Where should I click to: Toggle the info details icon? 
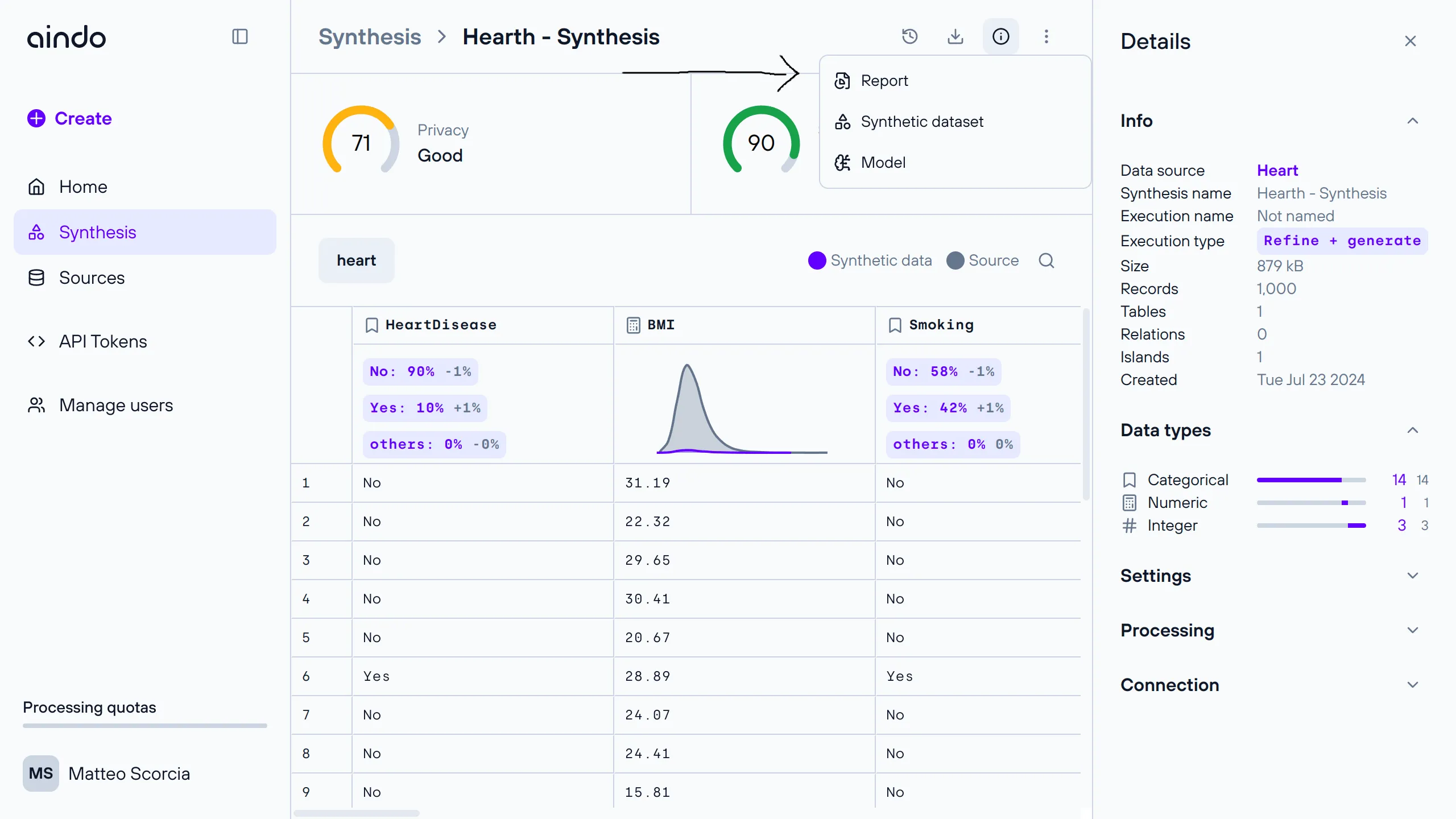(x=1001, y=36)
